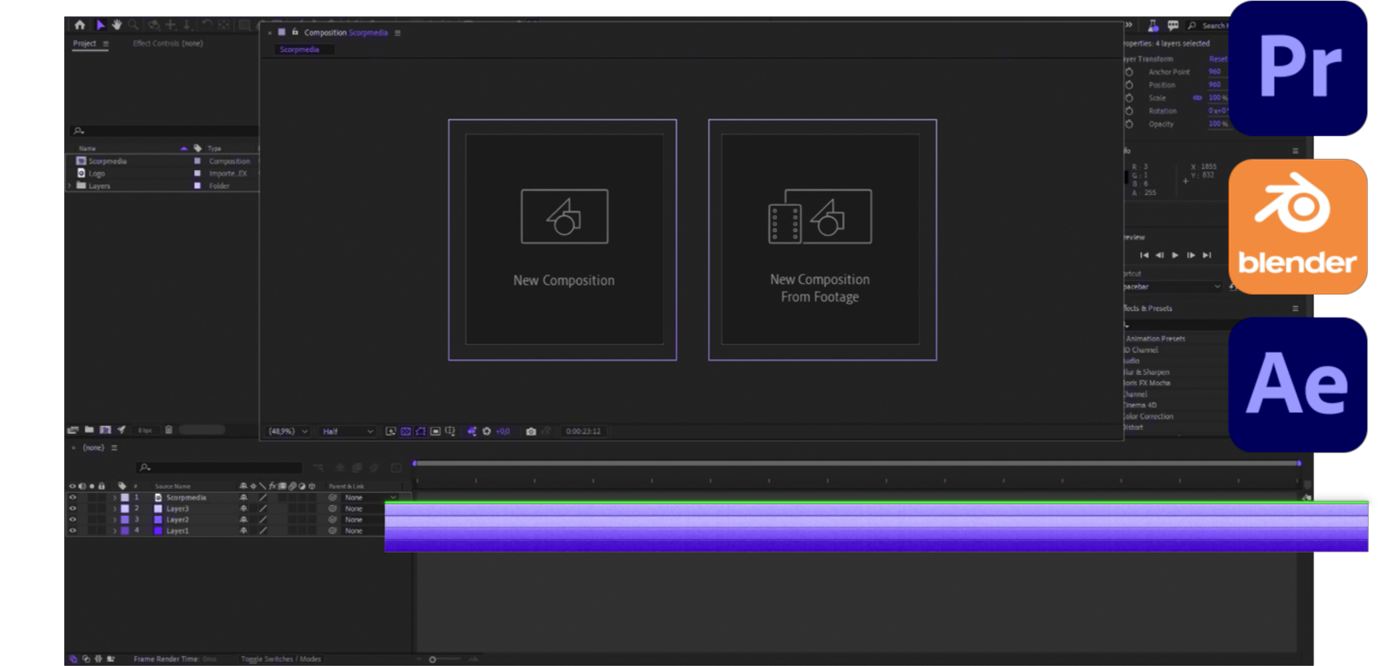This screenshot has height=666, width=1378.
Task: Delete selected item with Project trash icon
Action: [168, 430]
